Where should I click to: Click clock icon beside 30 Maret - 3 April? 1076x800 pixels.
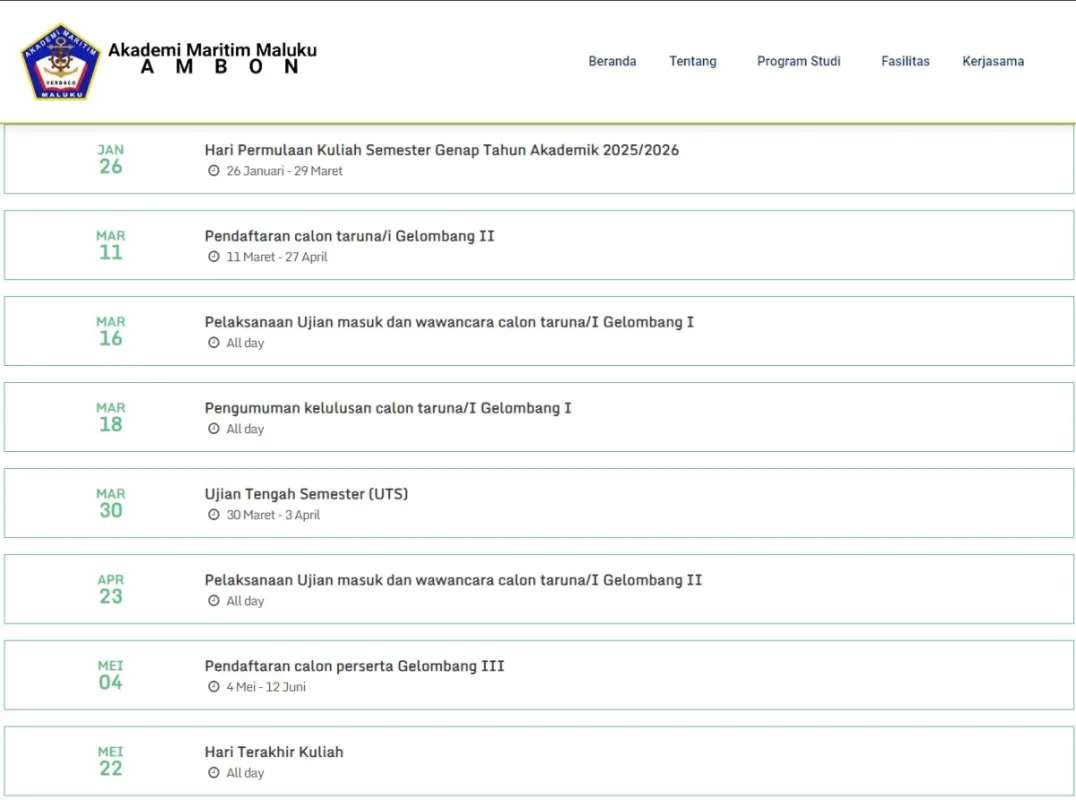pyautogui.click(x=213, y=515)
